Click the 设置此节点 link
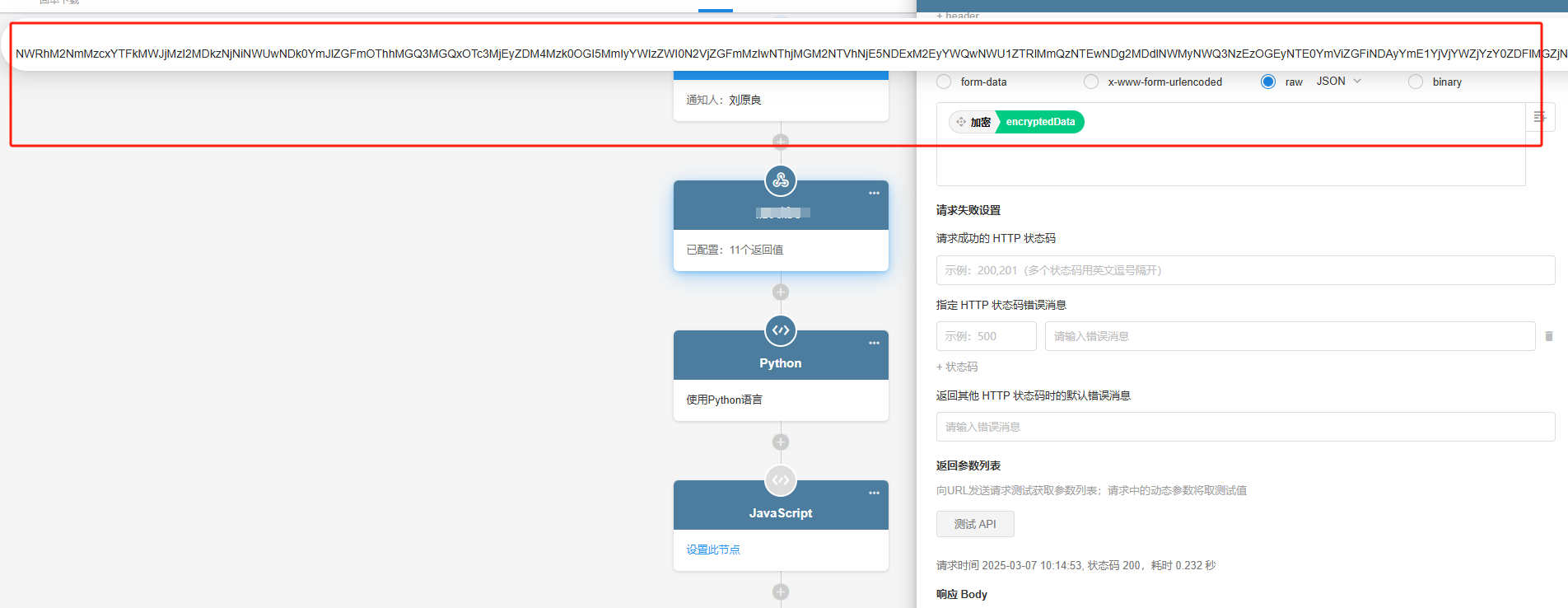 click(713, 550)
